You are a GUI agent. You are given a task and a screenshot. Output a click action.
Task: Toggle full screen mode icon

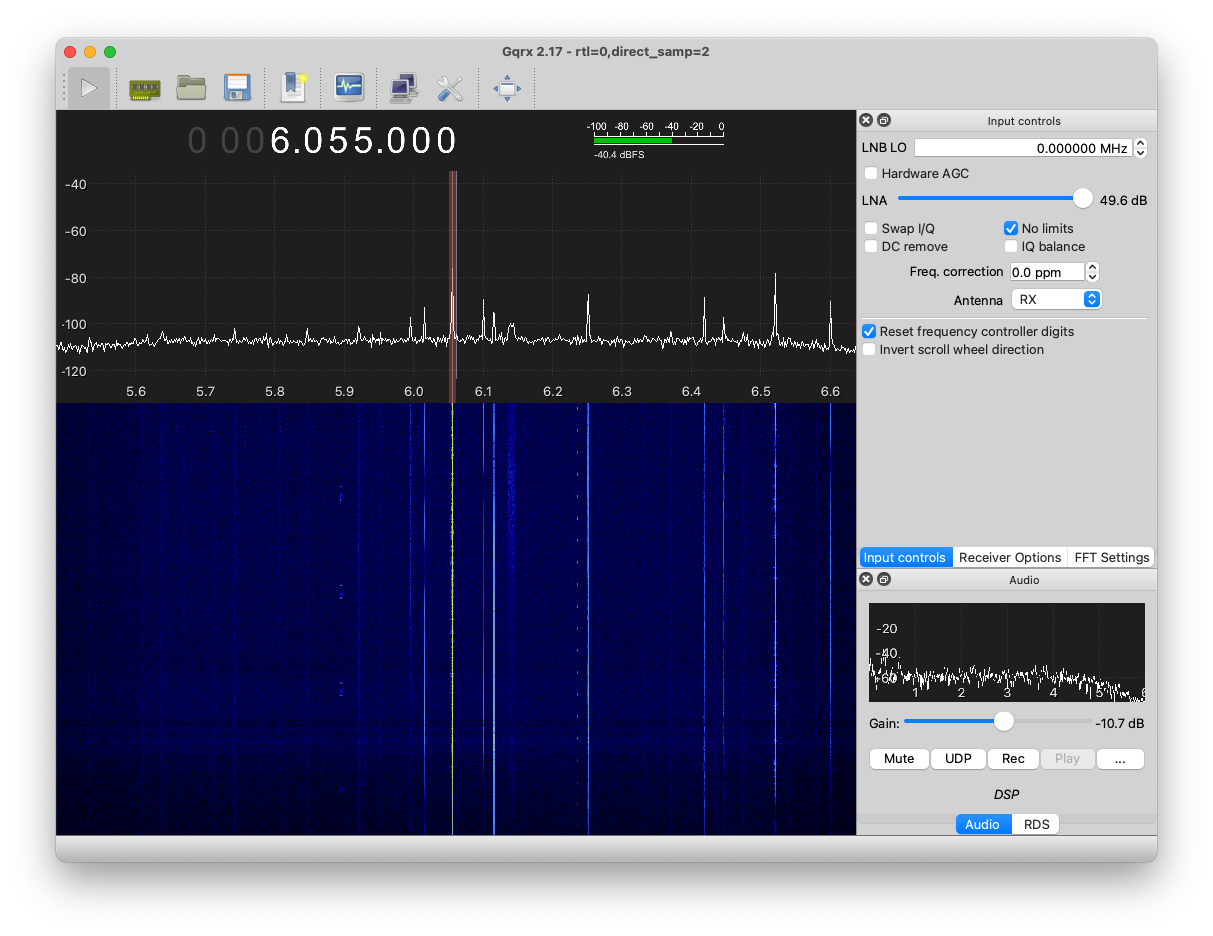(507, 88)
